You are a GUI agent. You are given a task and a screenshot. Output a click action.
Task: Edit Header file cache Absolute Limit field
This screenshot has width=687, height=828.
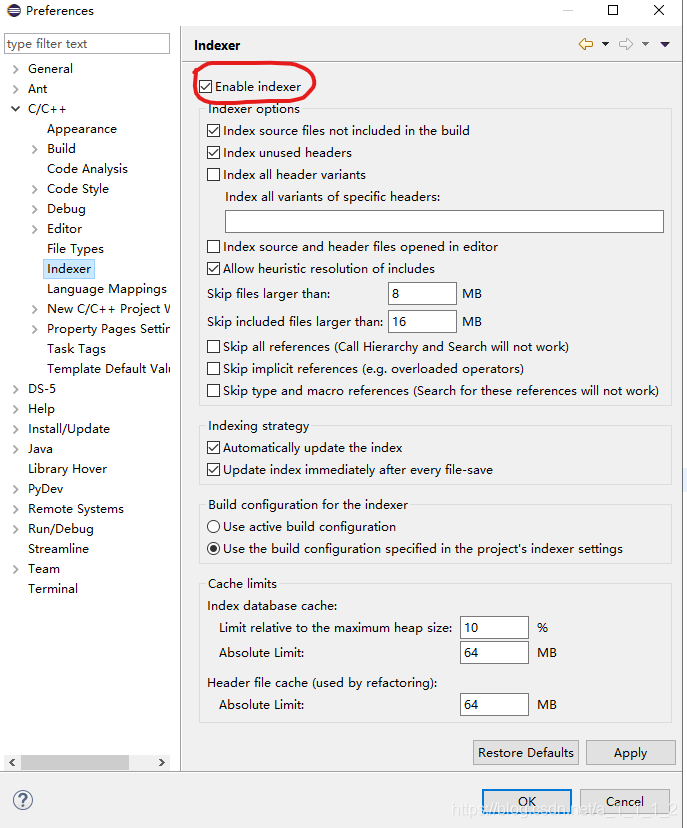click(494, 705)
